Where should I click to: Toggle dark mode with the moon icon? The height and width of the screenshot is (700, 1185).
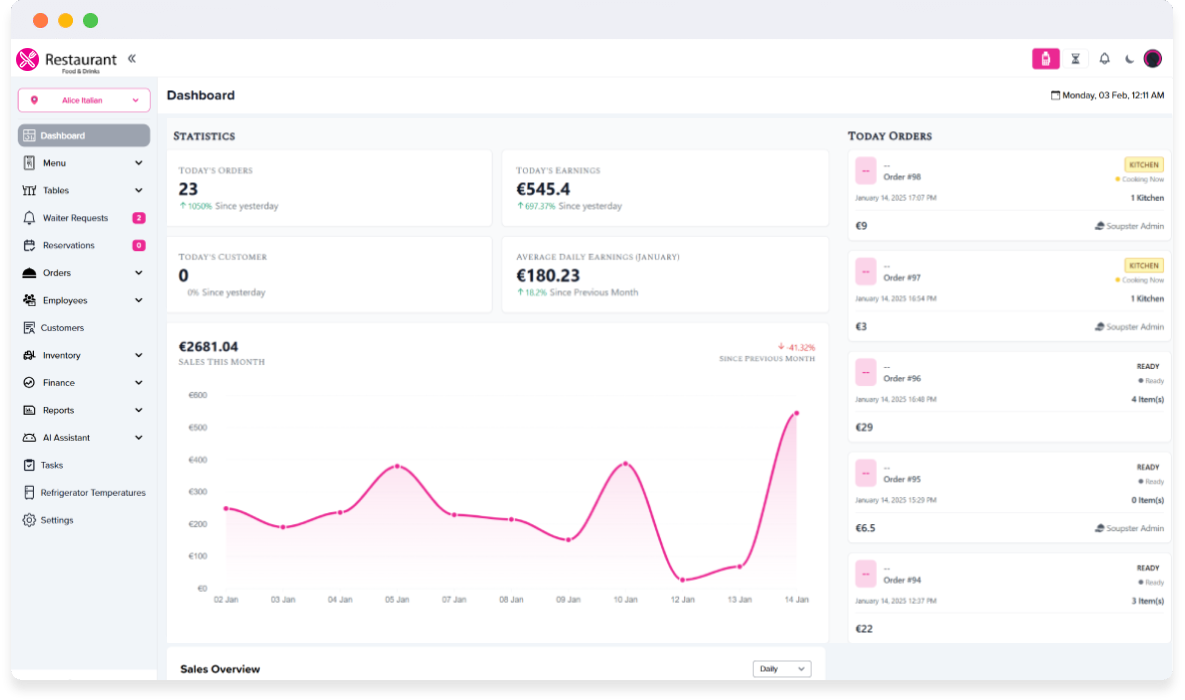click(1129, 59)
